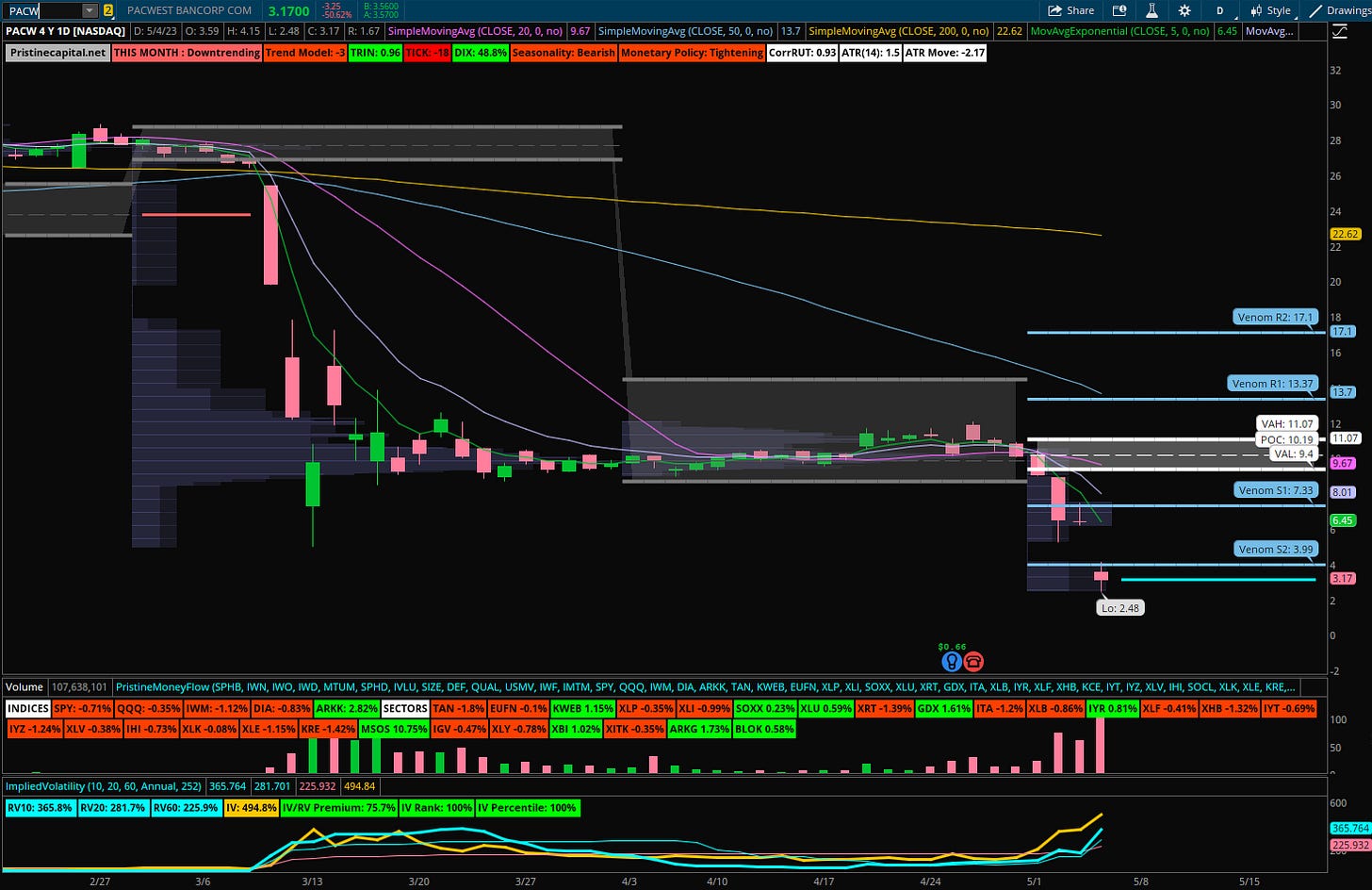Click the 3.17 last-price axis tag
Screen dimensions: 1372x890
pos(1343,579)
